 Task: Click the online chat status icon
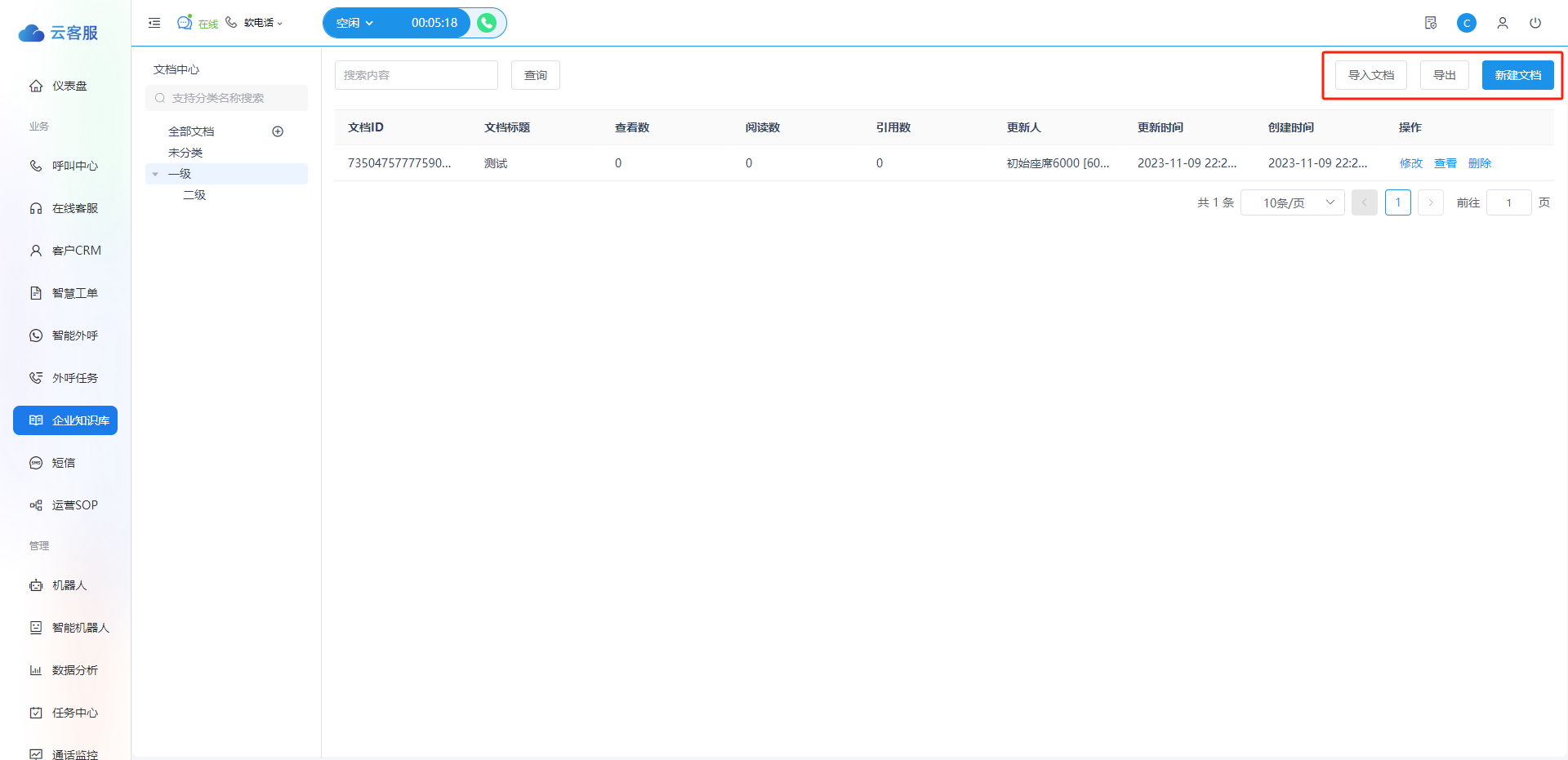(x=185, y=22)
